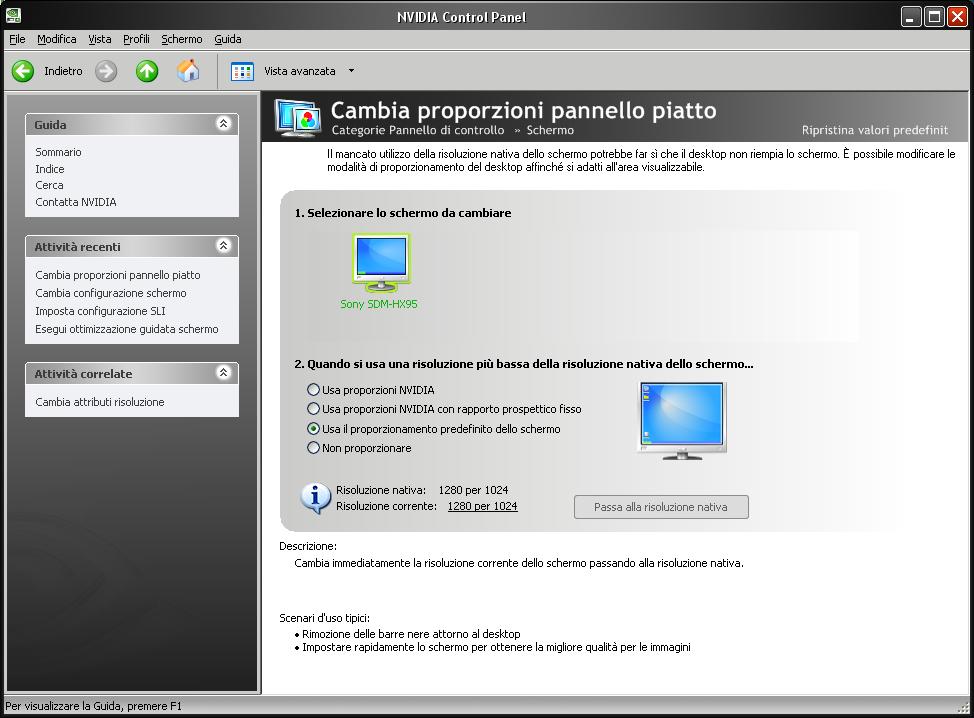Maximize the NVIDIA Control Panel window

[x=934, y=16]
